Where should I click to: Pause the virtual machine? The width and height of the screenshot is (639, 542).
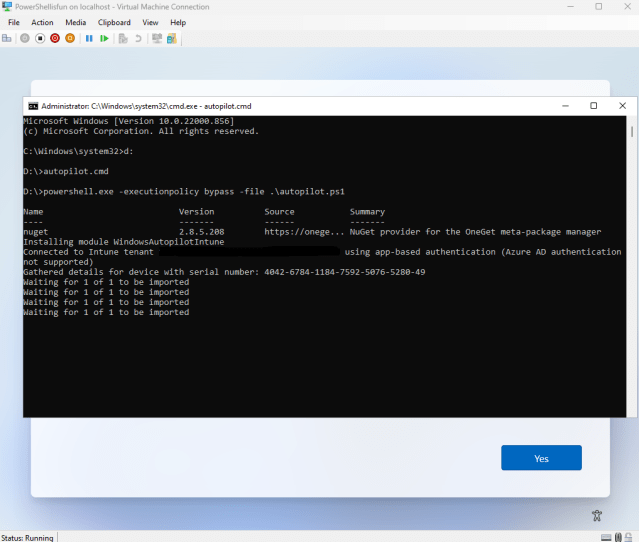tap(89, 39)
